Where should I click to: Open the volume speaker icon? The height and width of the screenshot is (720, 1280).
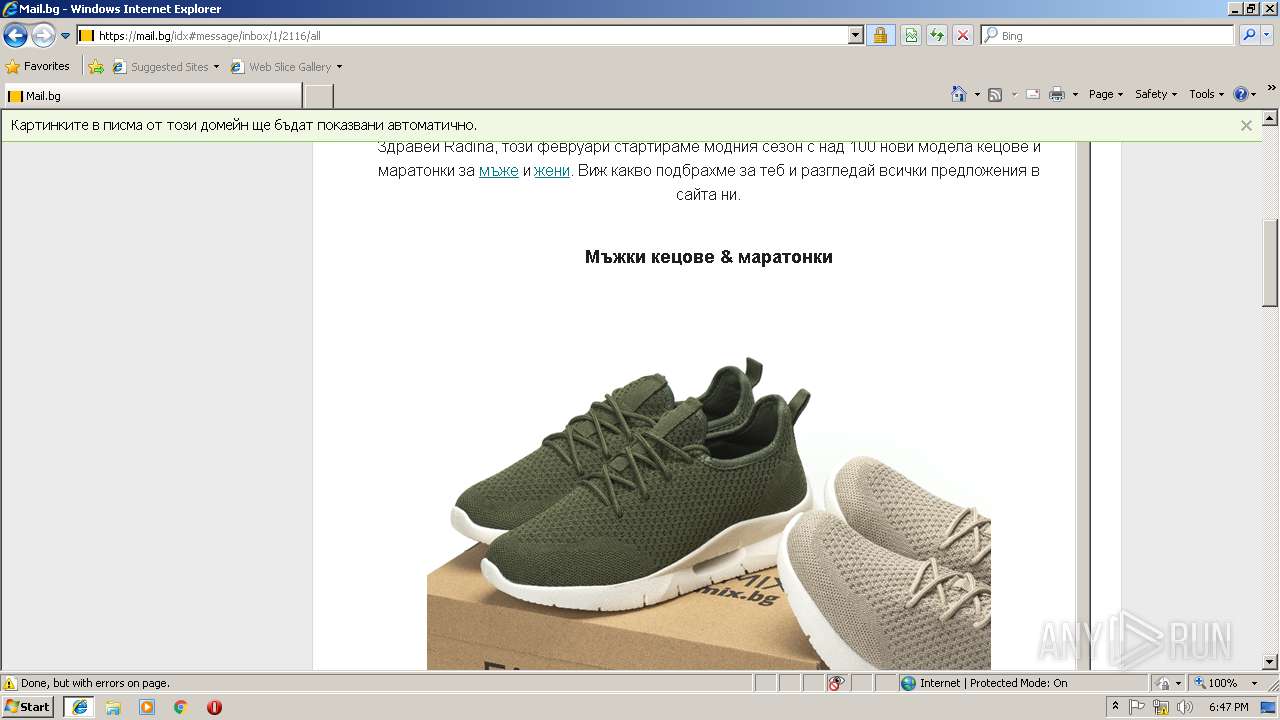(x=1184, y=707)
